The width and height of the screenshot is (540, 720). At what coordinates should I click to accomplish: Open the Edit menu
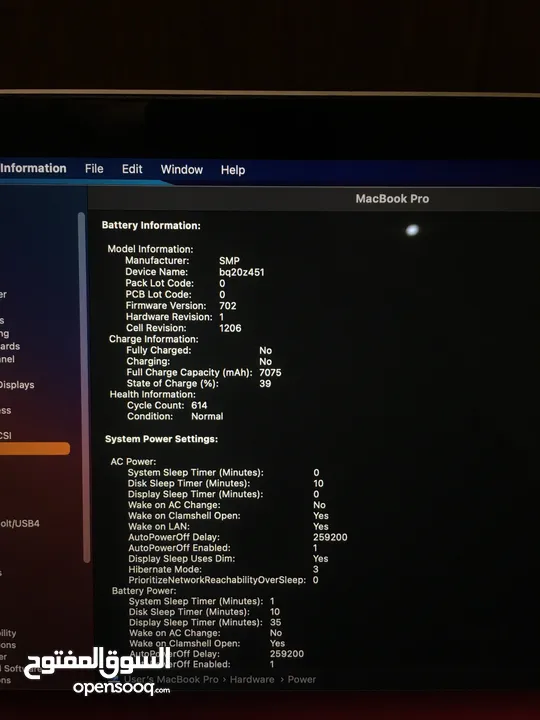[x=132, y=169]
